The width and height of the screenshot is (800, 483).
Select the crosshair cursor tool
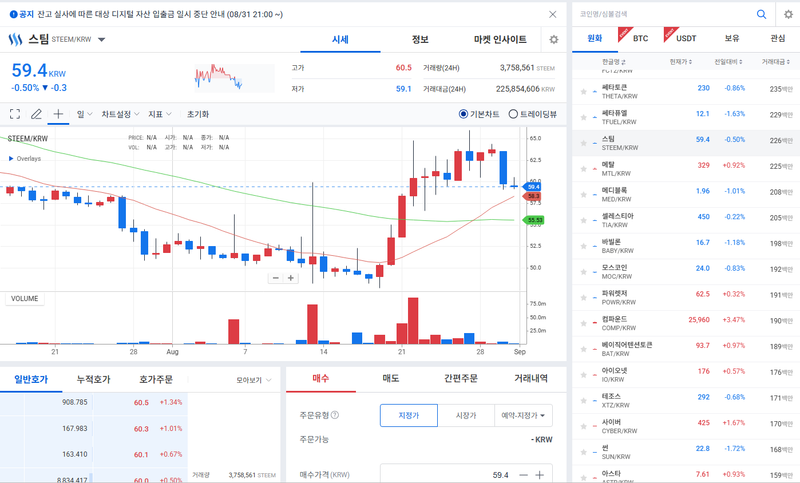(x=58, y=114)
